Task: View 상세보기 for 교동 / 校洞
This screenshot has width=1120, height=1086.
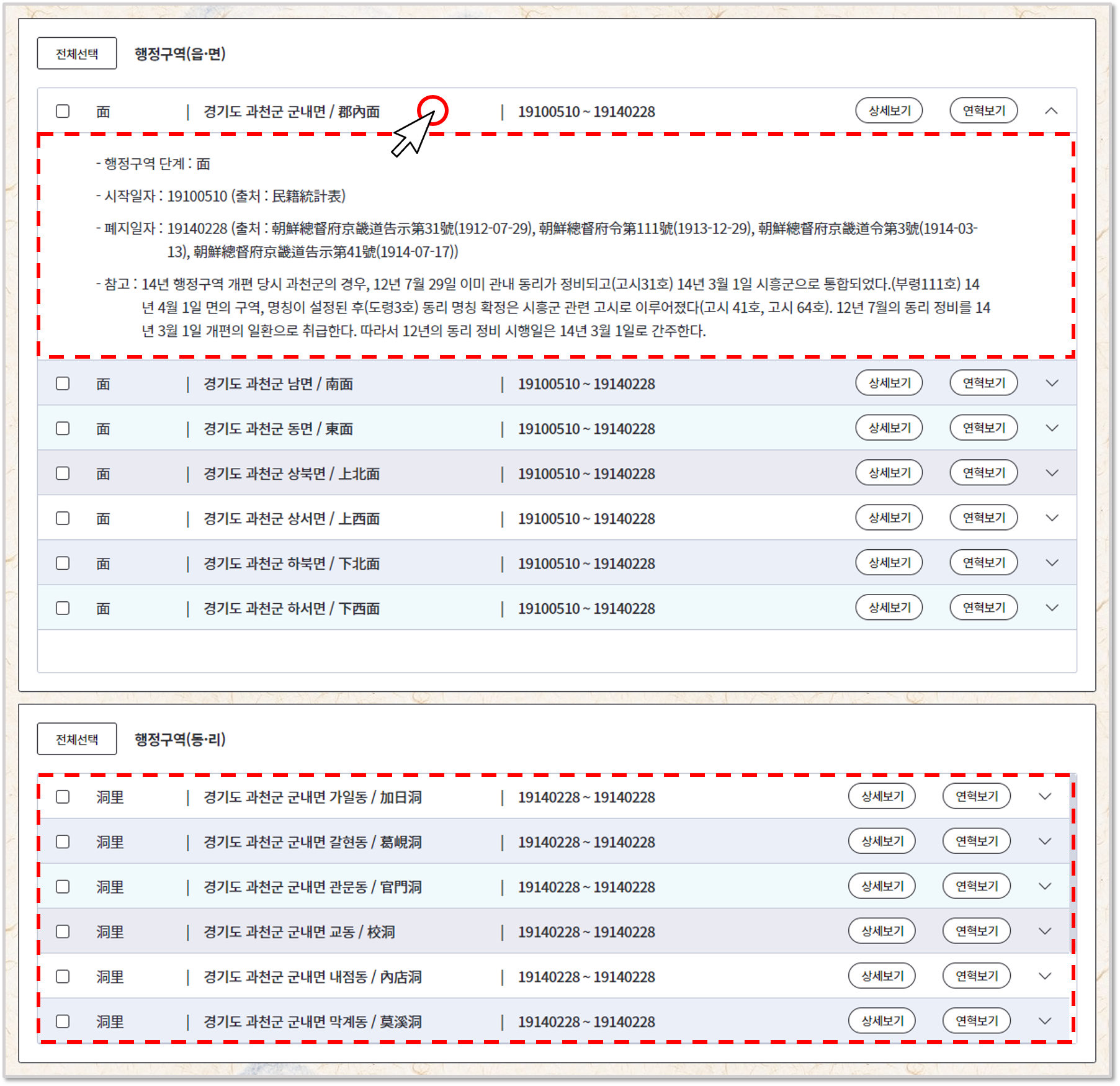Action: tap(882, 931)
